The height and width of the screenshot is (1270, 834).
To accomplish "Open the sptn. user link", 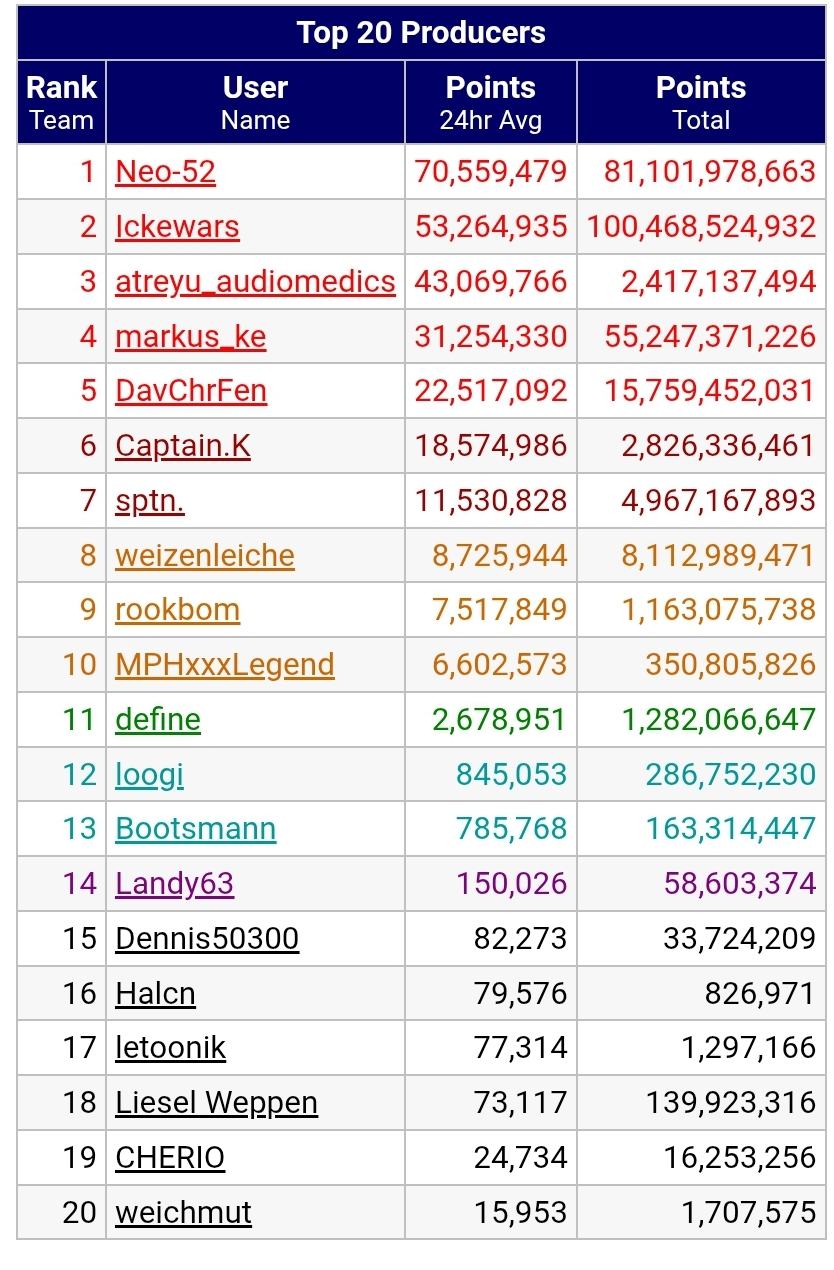I will [150, 501].
